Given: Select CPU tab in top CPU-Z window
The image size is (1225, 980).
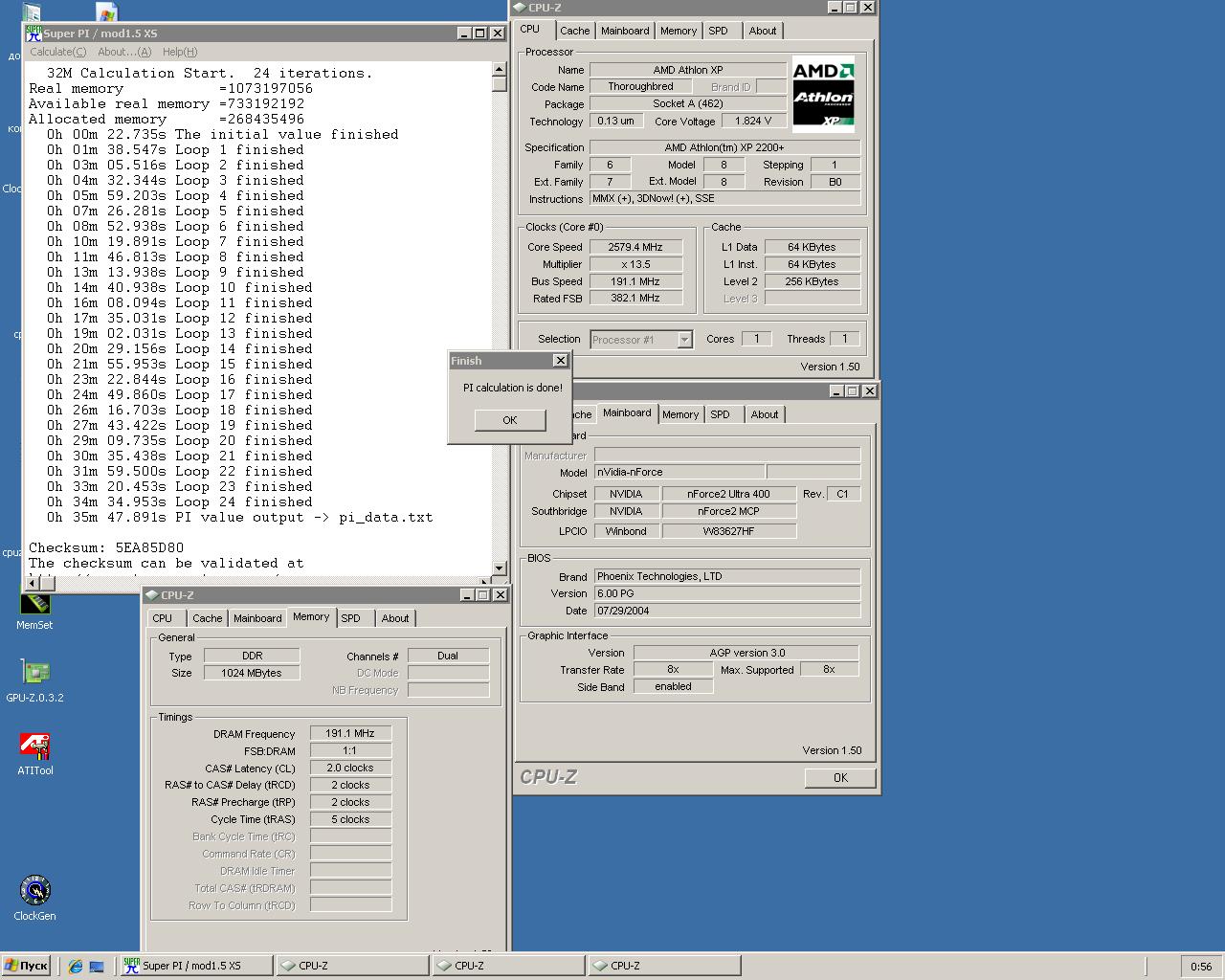Looking at the screenshot, I should (x=530, y=30).
